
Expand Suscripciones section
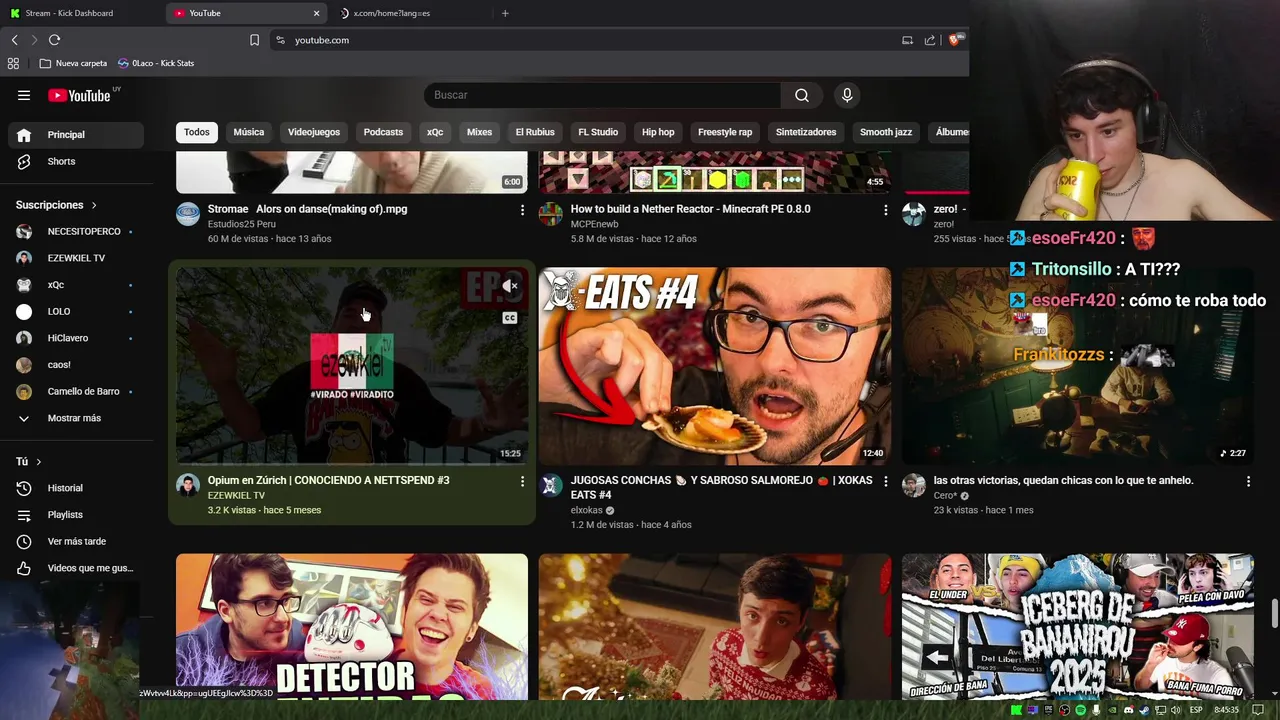click(57, 205)
